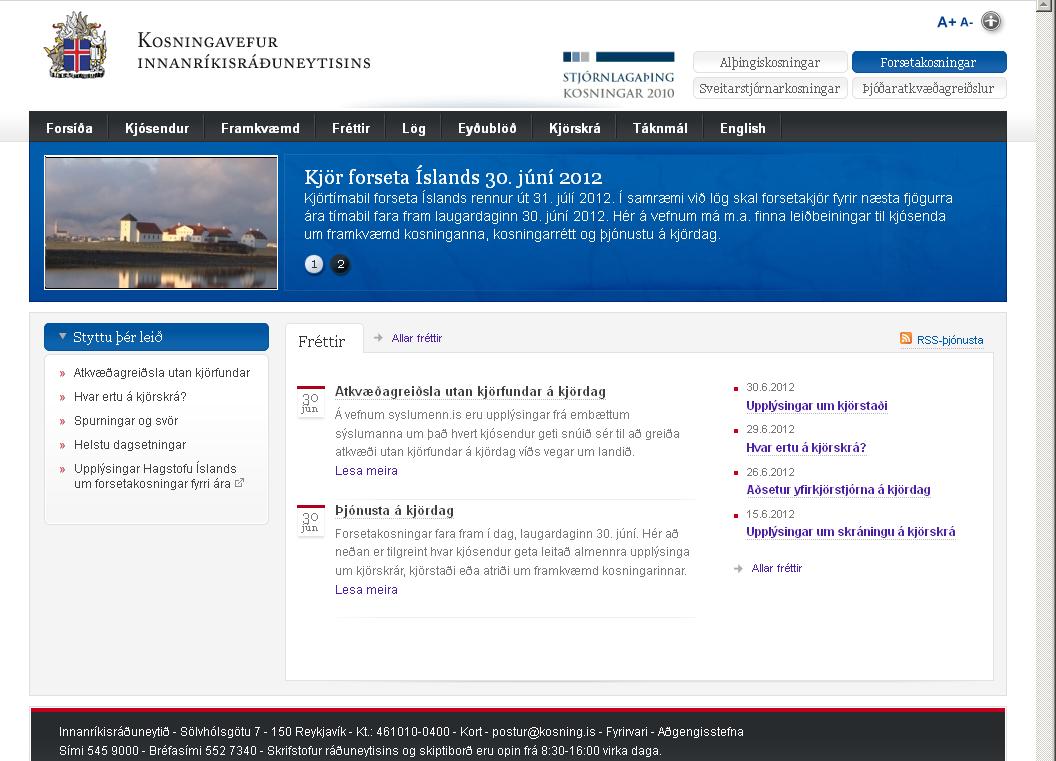This screenshot has height=761, width=1056.
Task: Switch the site to English
Action: 742,128
